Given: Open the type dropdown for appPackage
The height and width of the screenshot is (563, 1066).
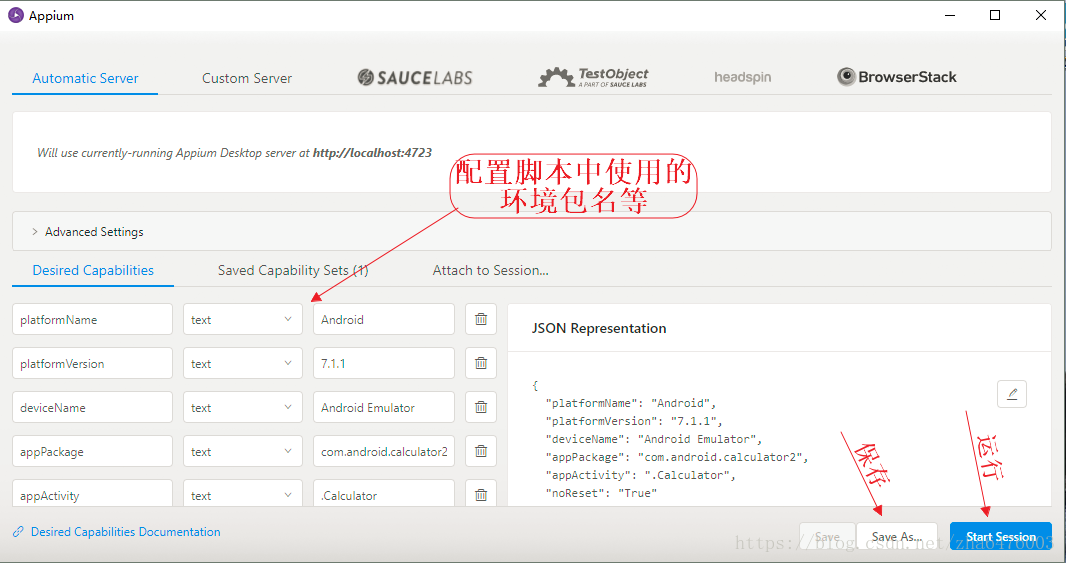Looking at the screenshot, I should point(243,451).
